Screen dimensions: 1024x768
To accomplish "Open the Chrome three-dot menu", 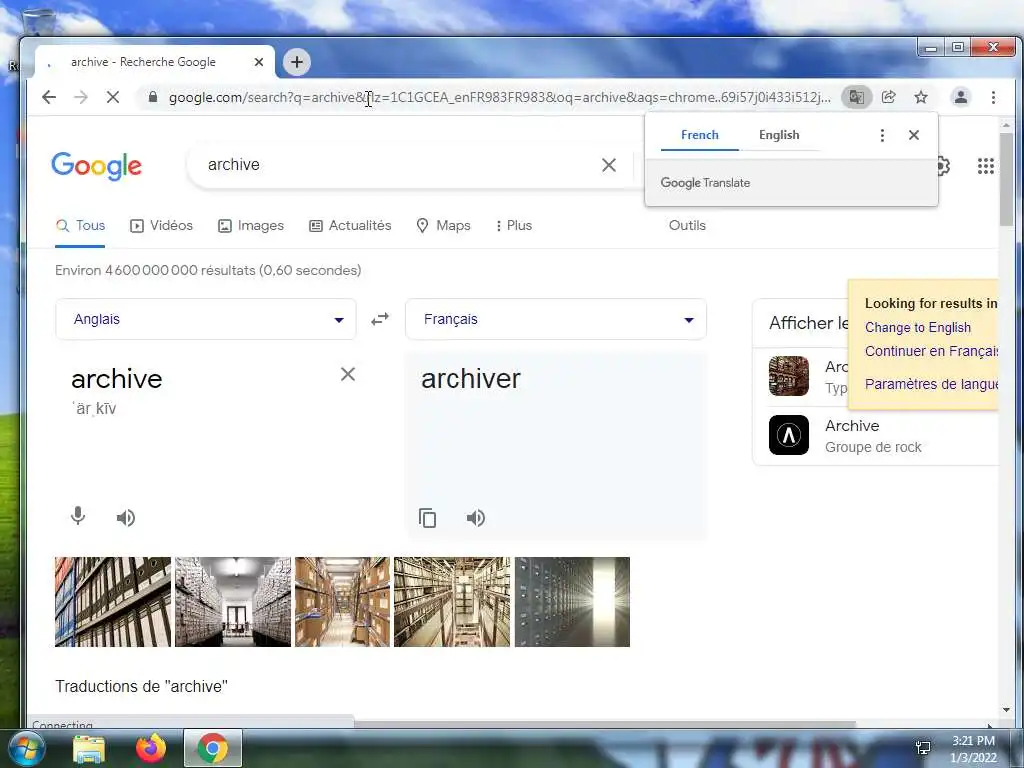I will click(x=993, y=97).
